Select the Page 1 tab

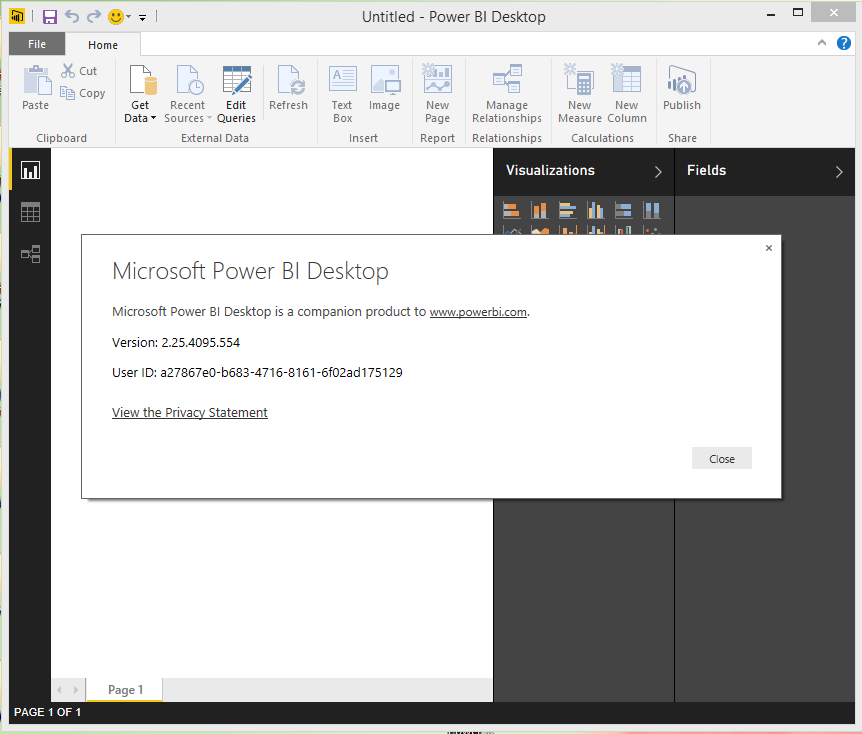[x=125, y=689]
